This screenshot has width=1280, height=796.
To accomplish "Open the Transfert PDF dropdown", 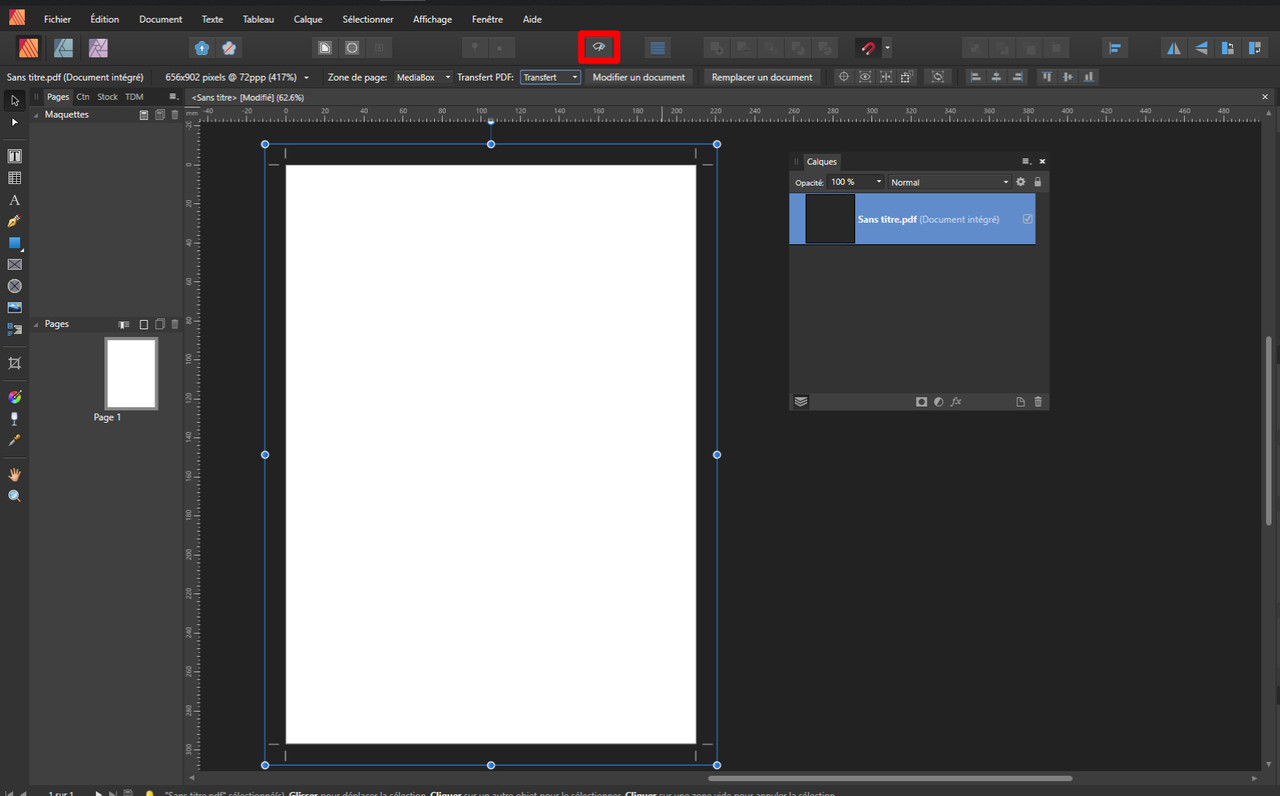I will click(x=550, y=77).
